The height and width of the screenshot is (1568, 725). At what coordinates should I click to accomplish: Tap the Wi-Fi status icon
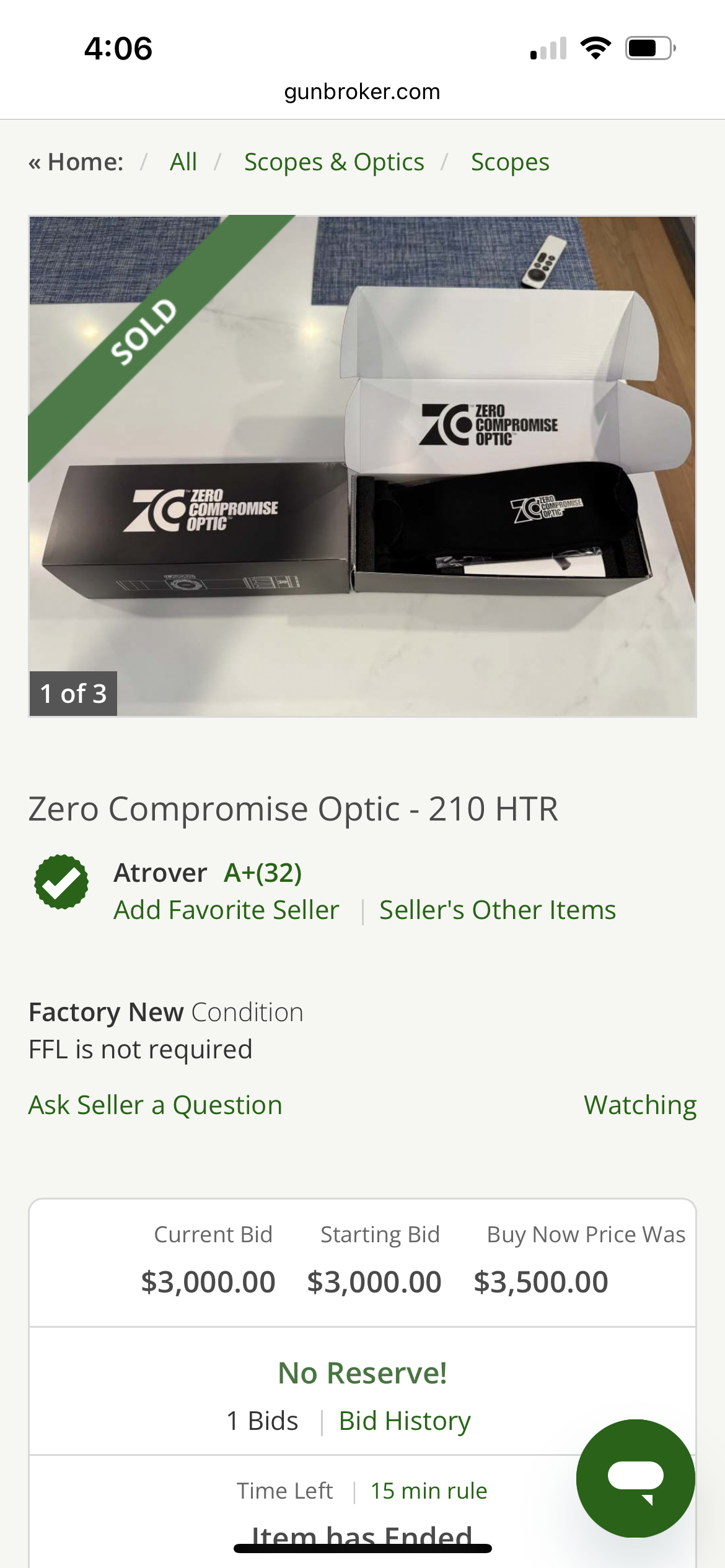tap(595, 48)
